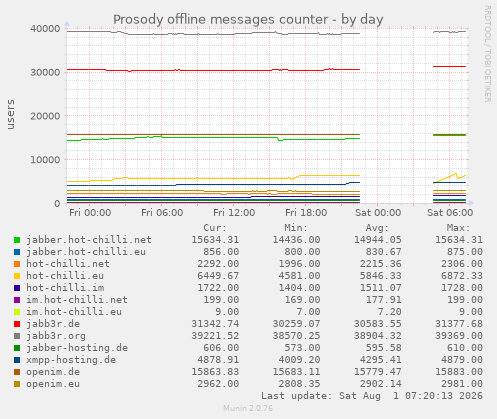
Task: Click the gray jabb3r.org legend swatch
Action: point(17,336)
